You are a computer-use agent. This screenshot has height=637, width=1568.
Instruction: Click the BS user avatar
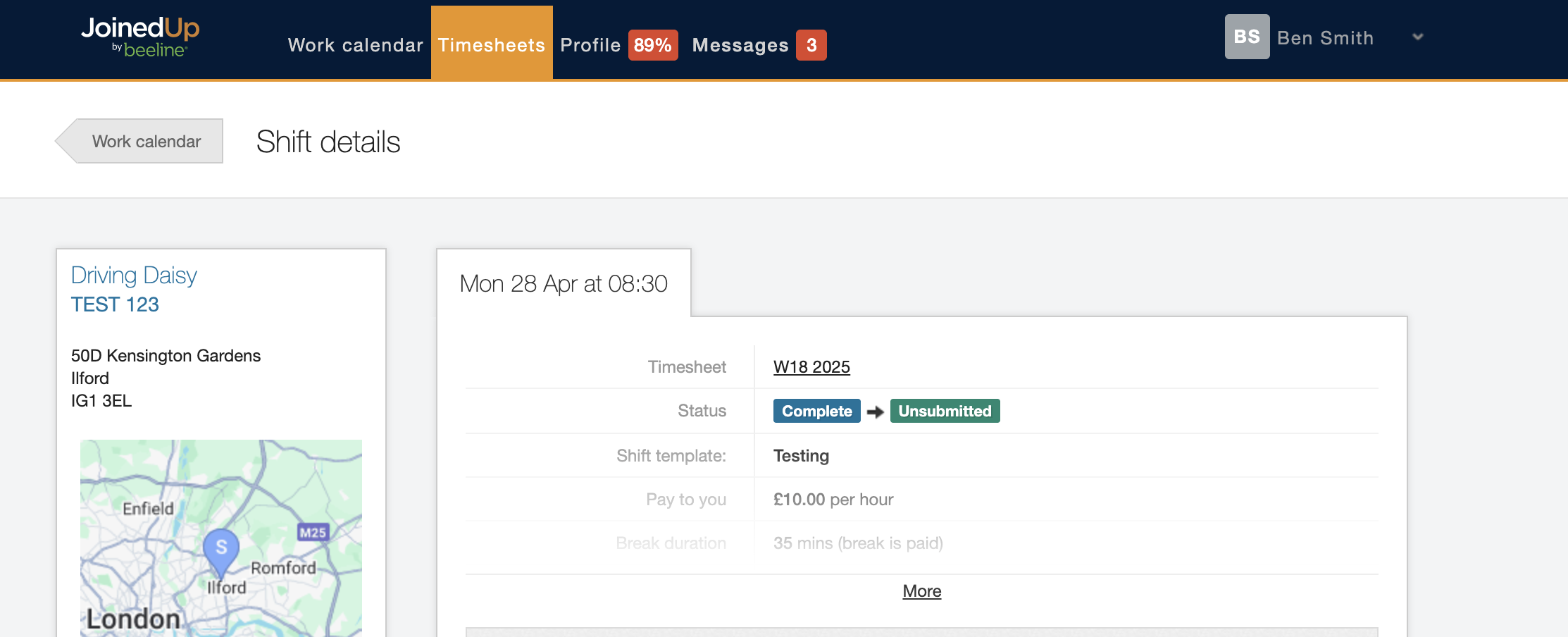[x=1246, y=37]
